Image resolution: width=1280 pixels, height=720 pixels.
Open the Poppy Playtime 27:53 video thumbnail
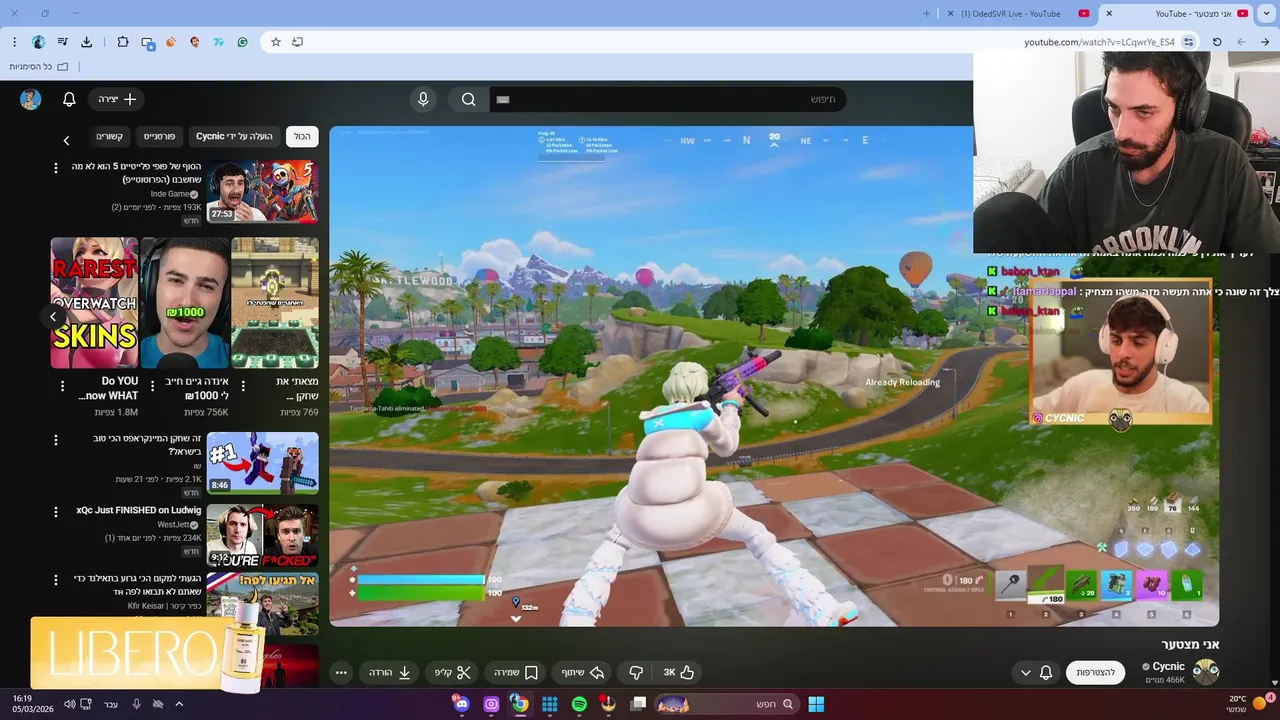click(262, 191)
